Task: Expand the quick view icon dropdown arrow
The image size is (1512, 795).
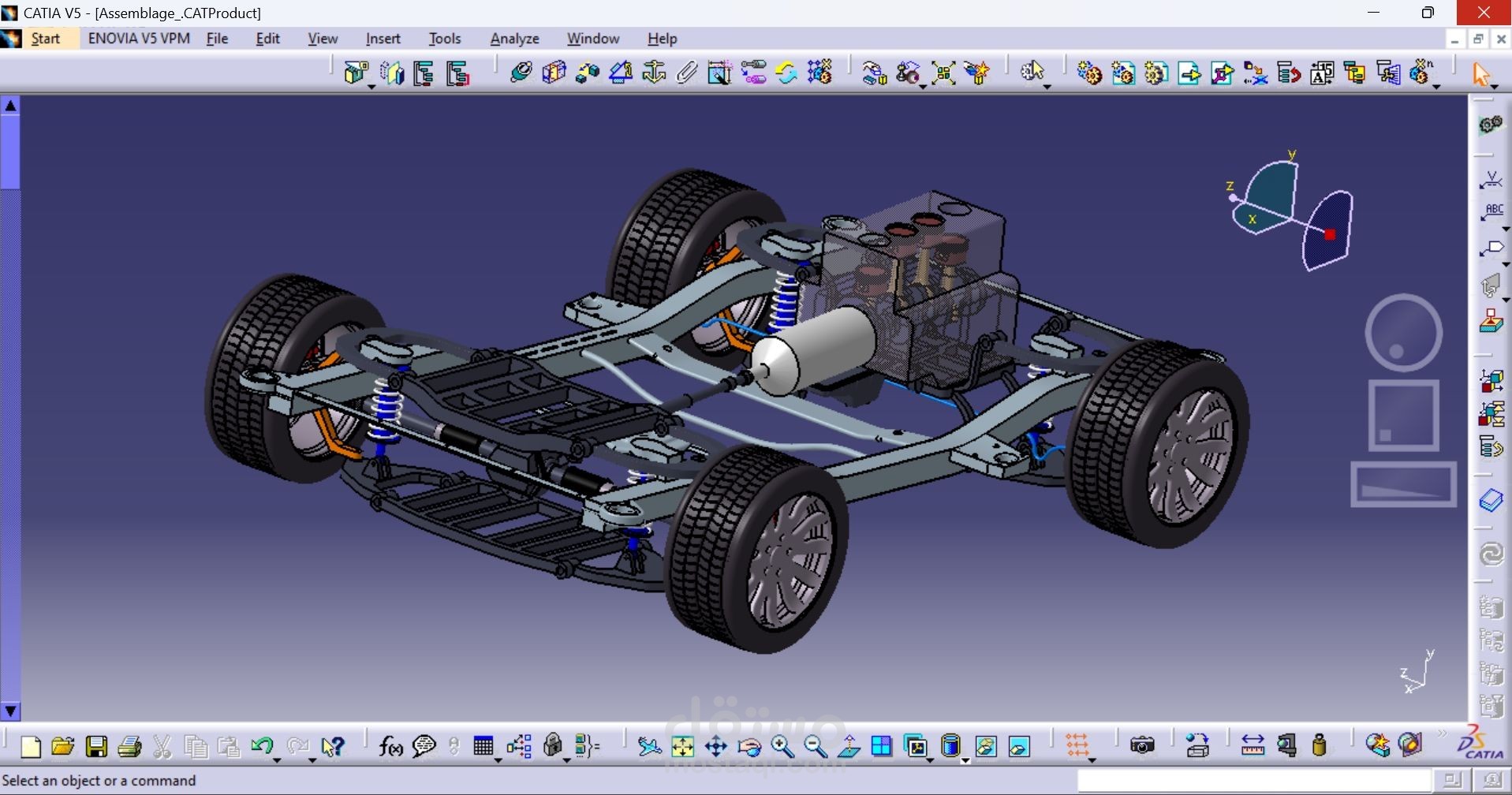Action: [930, 760]
